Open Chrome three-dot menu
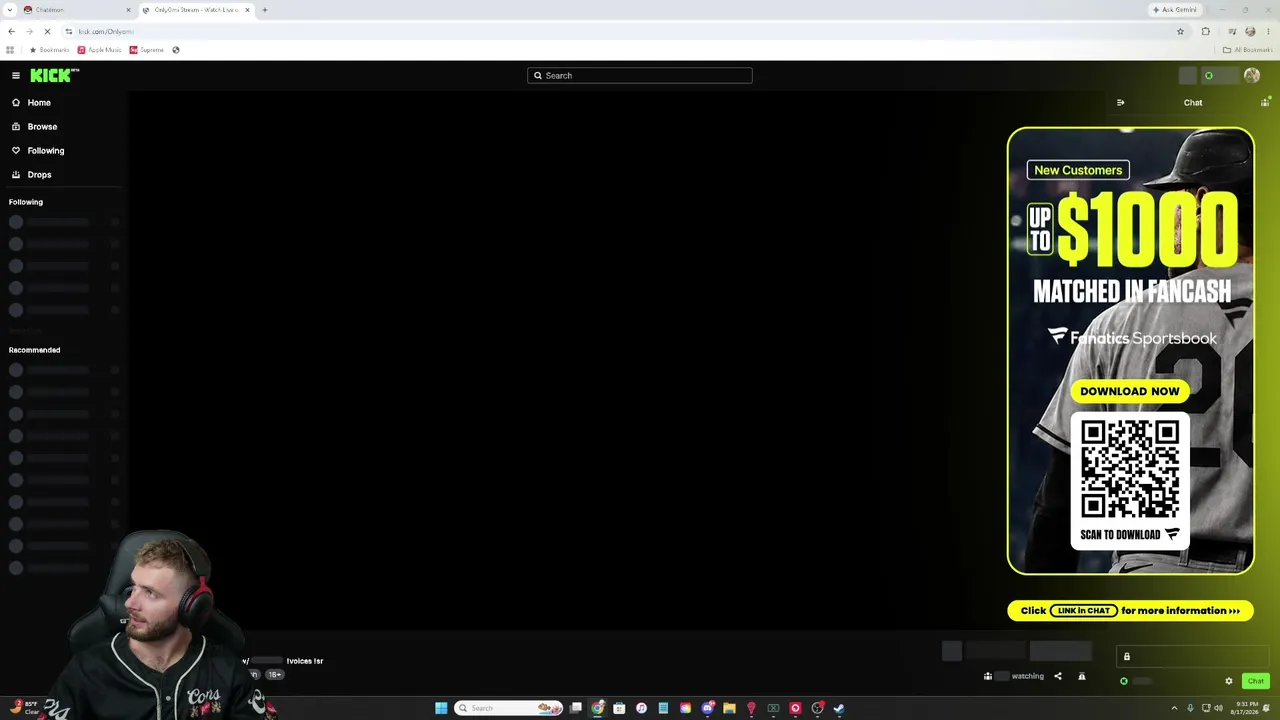This screenshot has width=1280, height=720. (1269, 31)
